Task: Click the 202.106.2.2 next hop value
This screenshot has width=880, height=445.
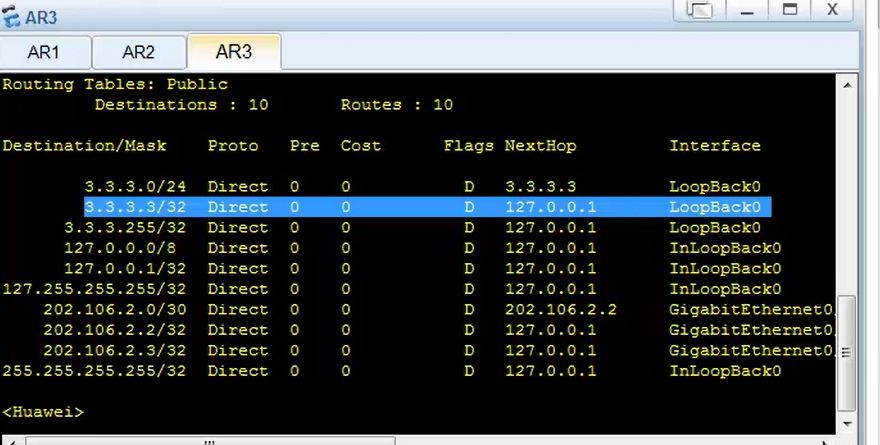Action: tap(561, 309)
